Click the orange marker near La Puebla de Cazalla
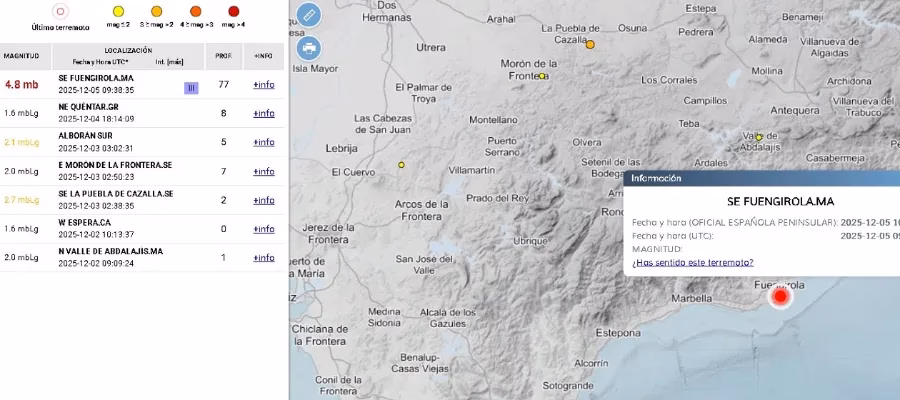 point(590,44)
